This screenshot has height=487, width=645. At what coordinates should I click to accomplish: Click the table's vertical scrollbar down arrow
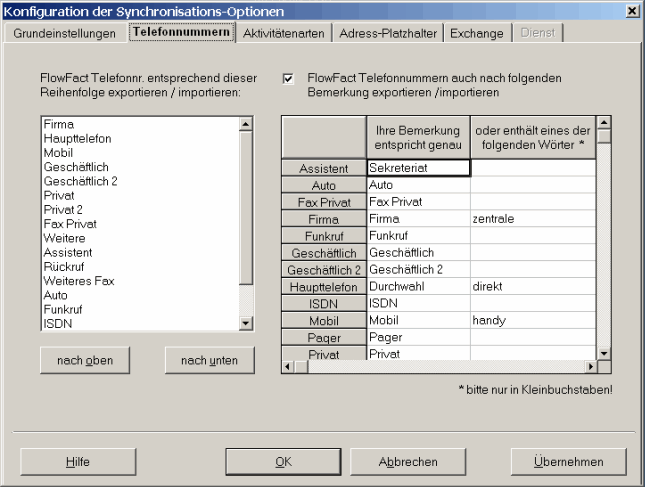pyautogui.click(x=604, y=353)
